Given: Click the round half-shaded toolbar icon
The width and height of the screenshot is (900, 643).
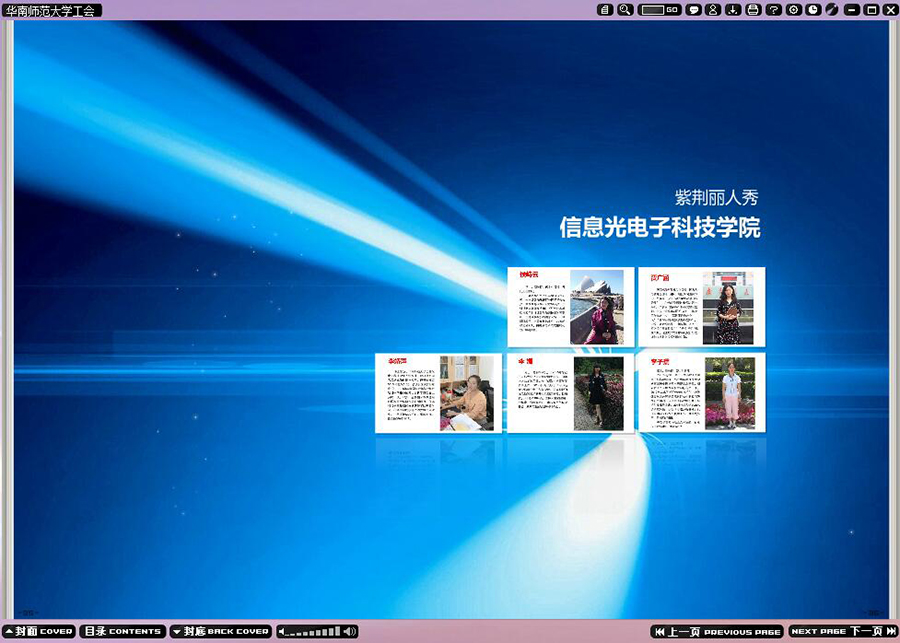Looking at the screenshot, I should pyautogui.click(x=832, y=10).
